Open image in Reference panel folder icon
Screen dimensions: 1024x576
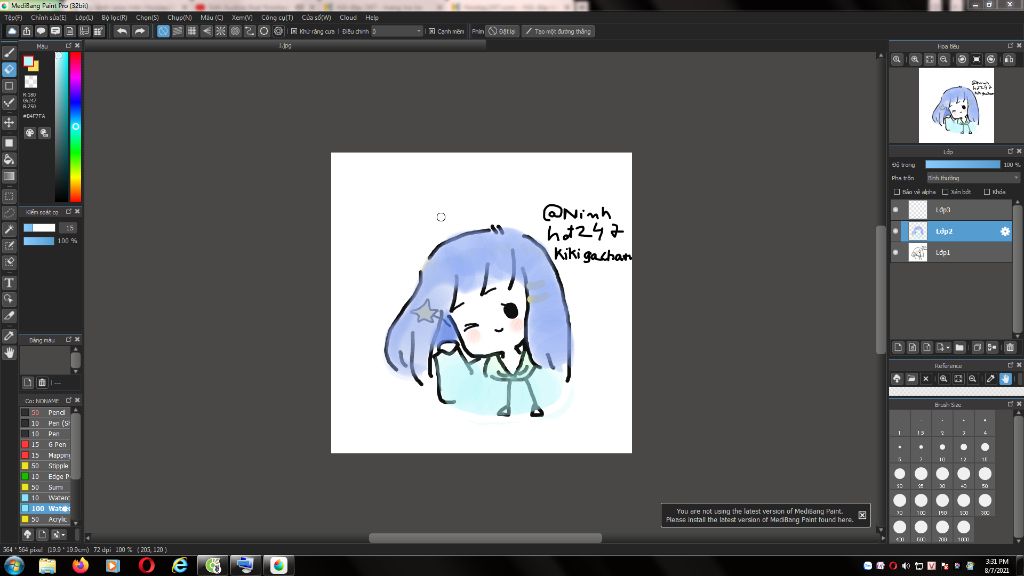click(911, 379)
